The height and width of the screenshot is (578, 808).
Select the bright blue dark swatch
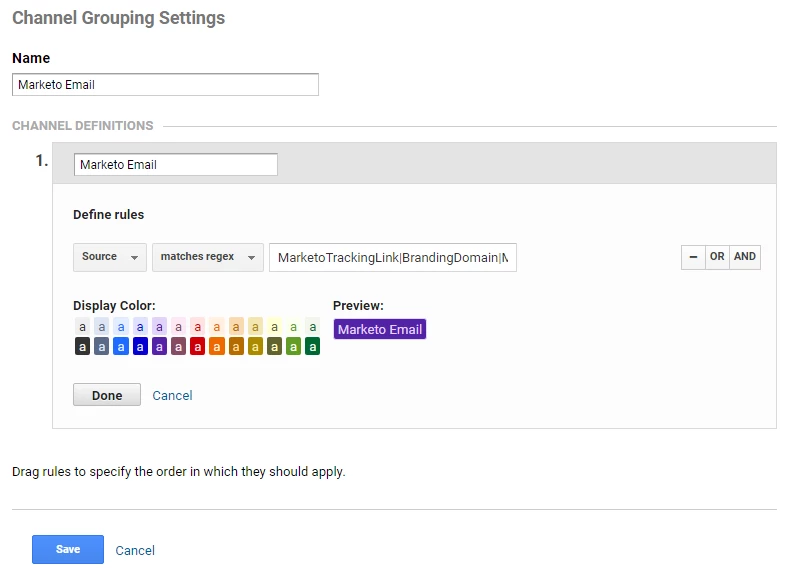[x=121, y=347]
